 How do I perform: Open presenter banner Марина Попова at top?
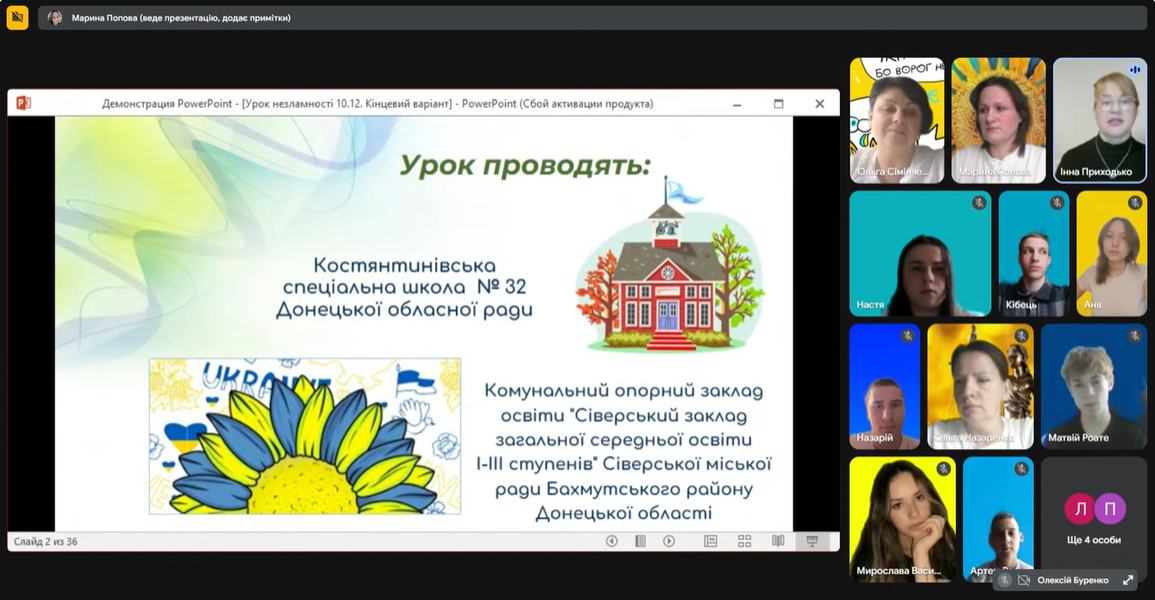[180, 17]
